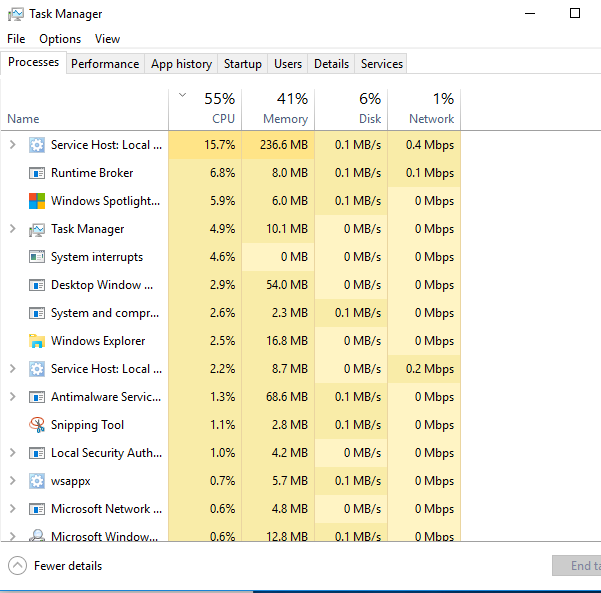Expand the Microsoft Windows indexer group
Screen dimensions: 601x593
pyautogui.click(x=12, y=536)
